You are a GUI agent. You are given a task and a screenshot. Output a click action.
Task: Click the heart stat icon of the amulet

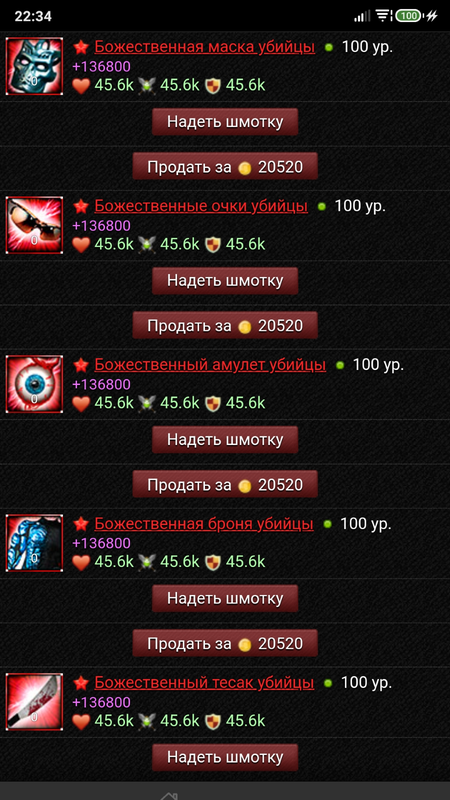click(81, 404)
